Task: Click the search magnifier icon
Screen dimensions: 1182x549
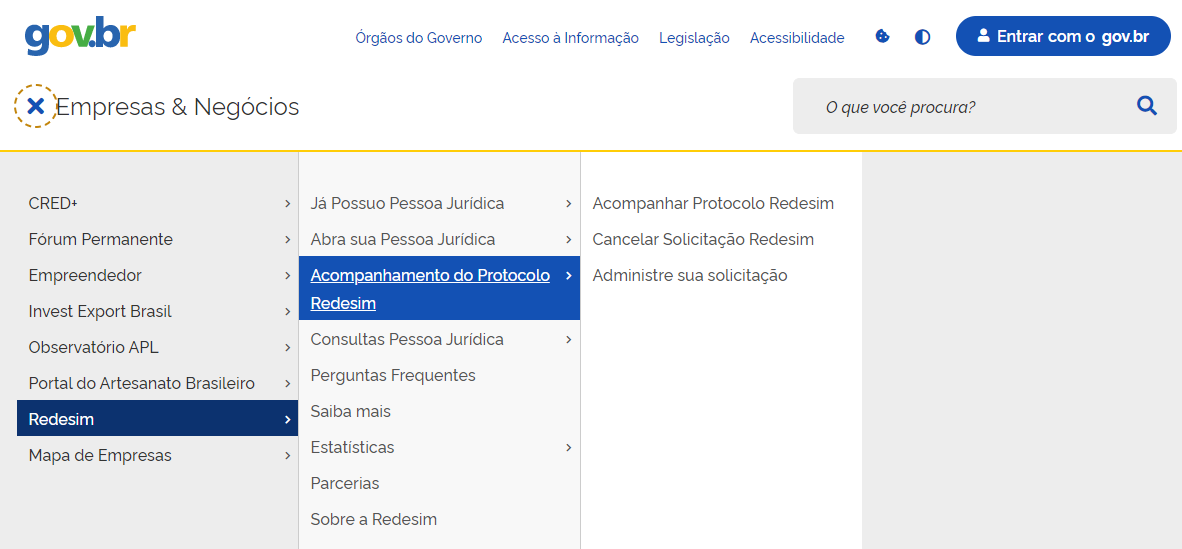Action: click(1147, 106)
